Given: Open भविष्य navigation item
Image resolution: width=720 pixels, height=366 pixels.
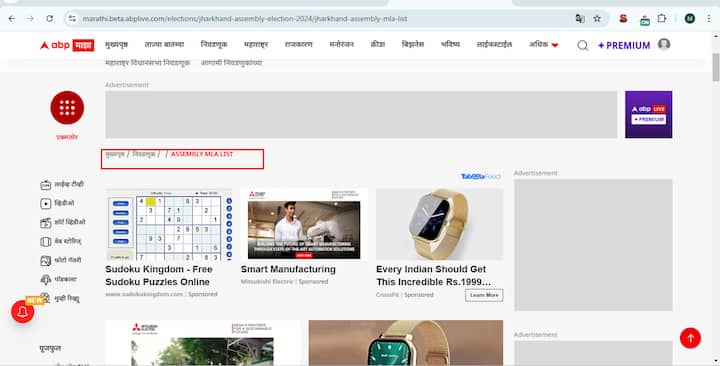Looking at the screenshot, I should pyautogui.click(x=450, y=45).
